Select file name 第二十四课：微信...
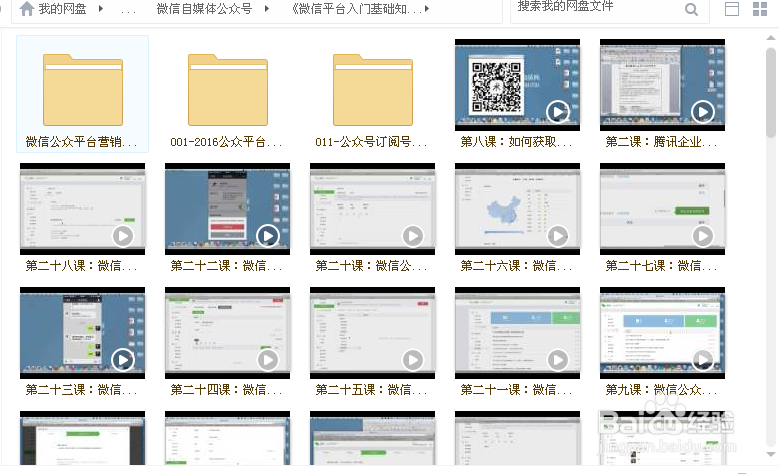The height and width of the screenshot is (474, 779). [226, 390]
